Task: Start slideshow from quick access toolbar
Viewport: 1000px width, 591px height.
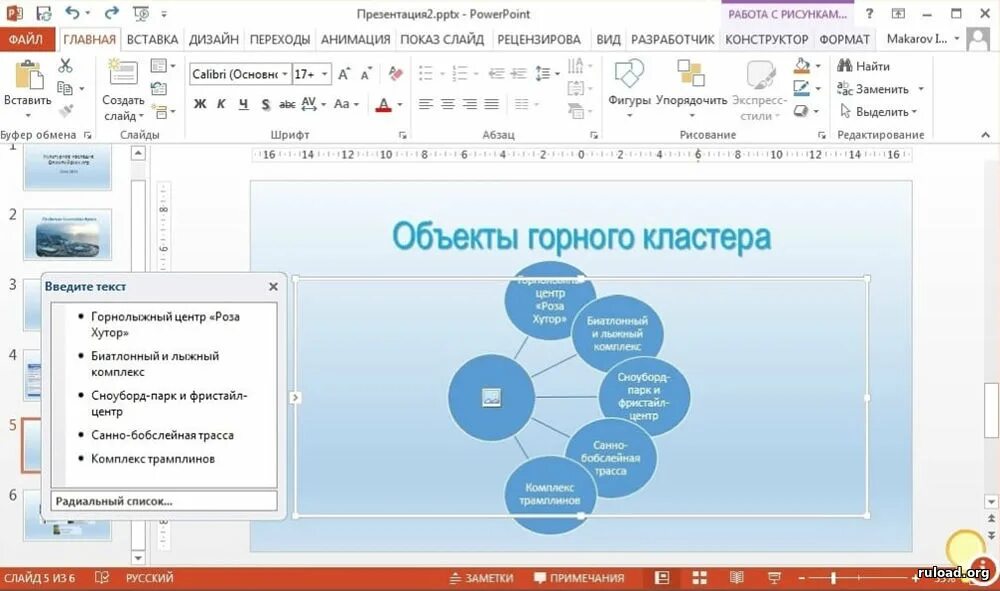Action: [141, 13]
